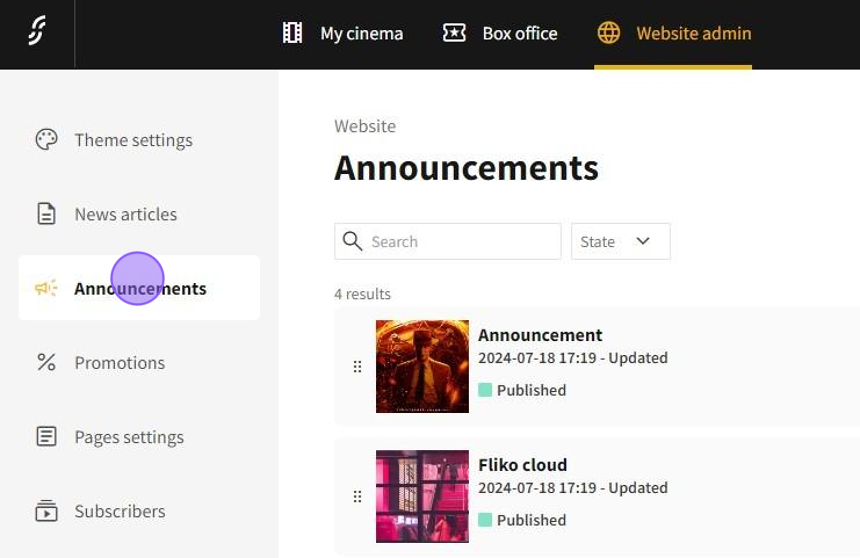Open the first item titled Announcement
Image resolution: width=860 pixels, height=558 pixels.
click(x=540, y=335)
